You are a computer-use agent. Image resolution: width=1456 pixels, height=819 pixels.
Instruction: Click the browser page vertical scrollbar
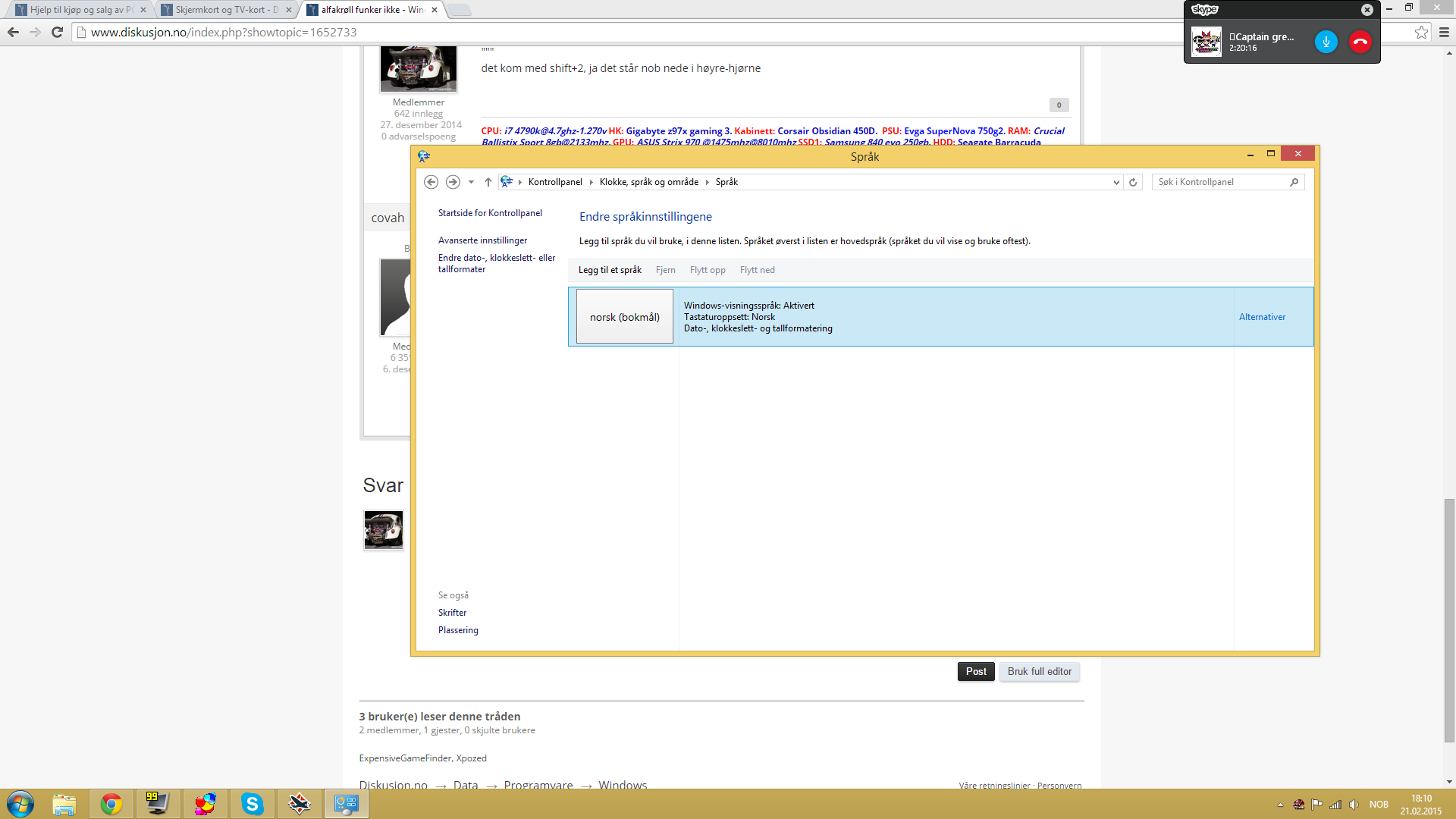(x=1449, y=620)
